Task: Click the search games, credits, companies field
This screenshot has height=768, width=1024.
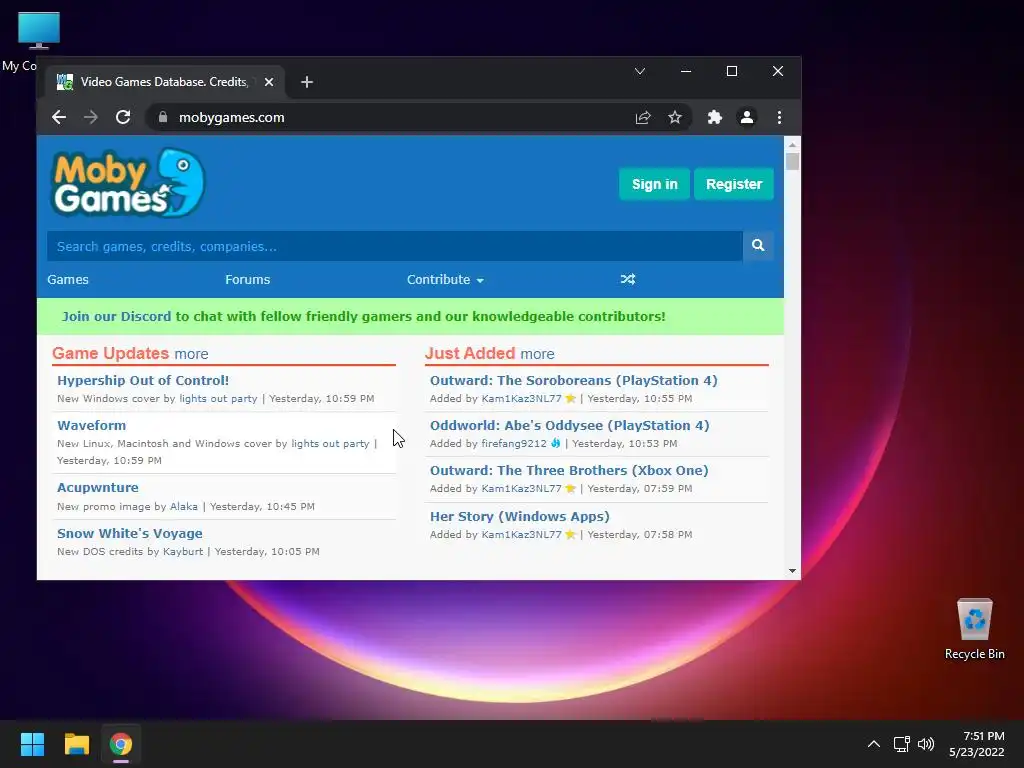Action: [394, 246]
